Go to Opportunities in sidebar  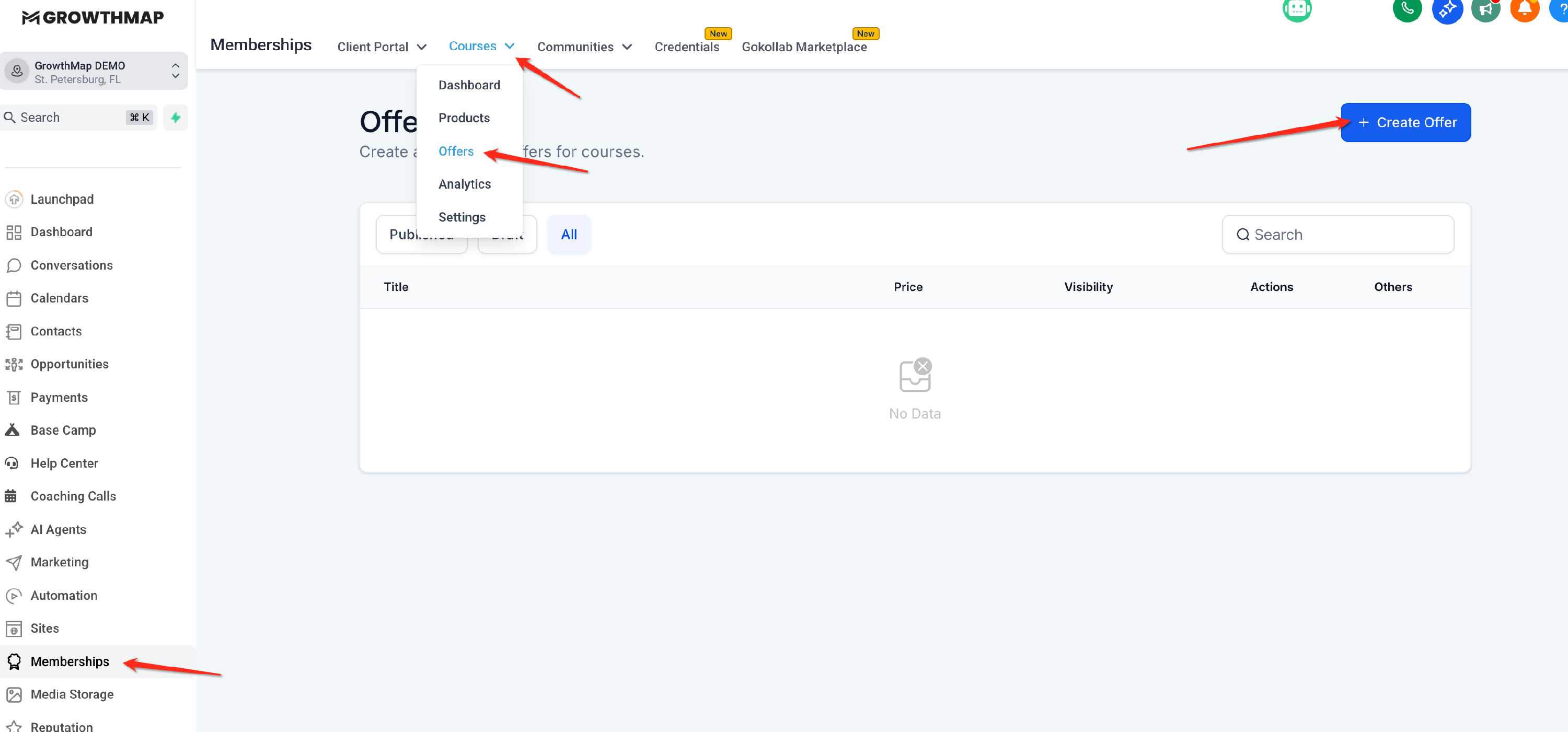coord(70,364)
